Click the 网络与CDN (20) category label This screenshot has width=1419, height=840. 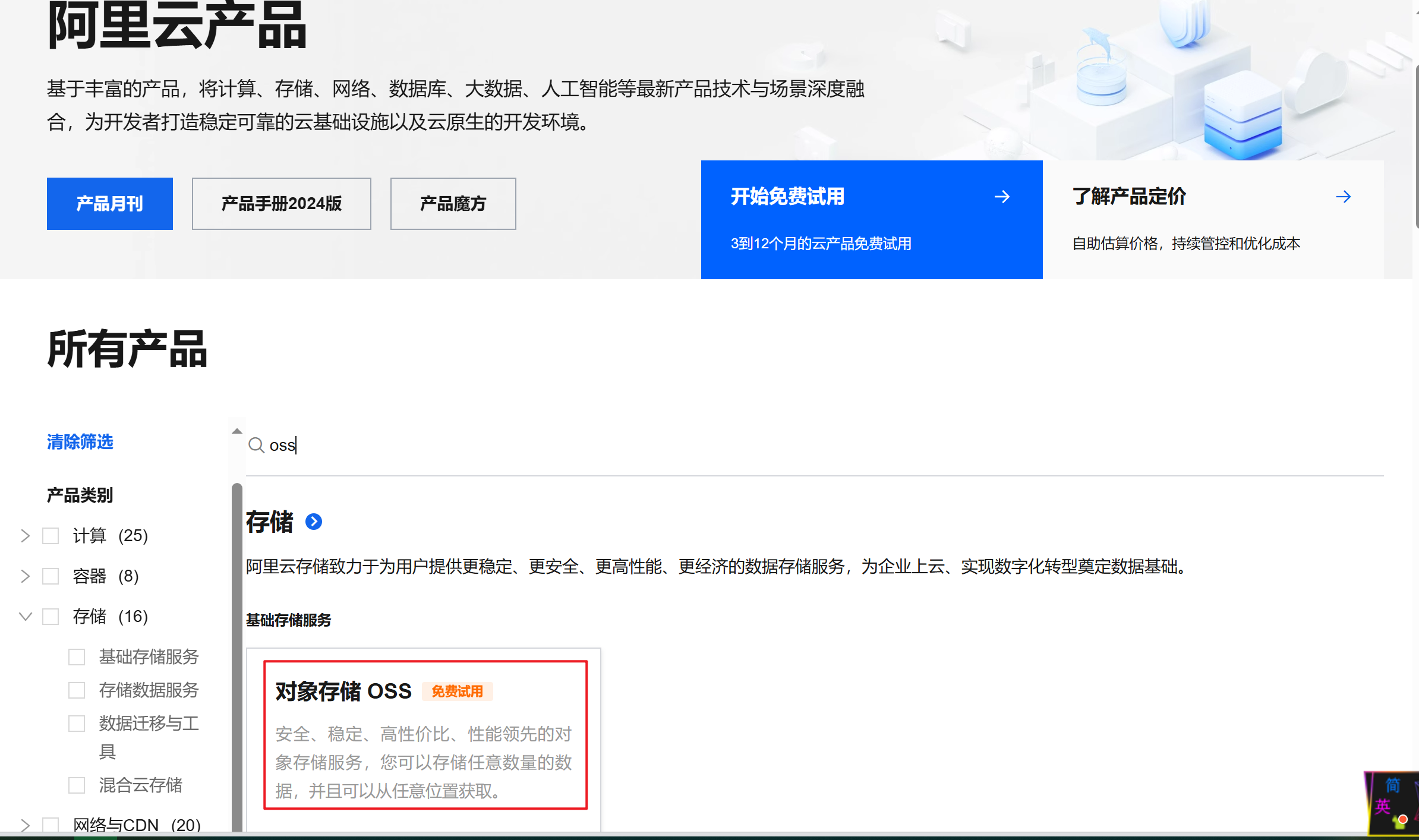(x=137, y=825)
